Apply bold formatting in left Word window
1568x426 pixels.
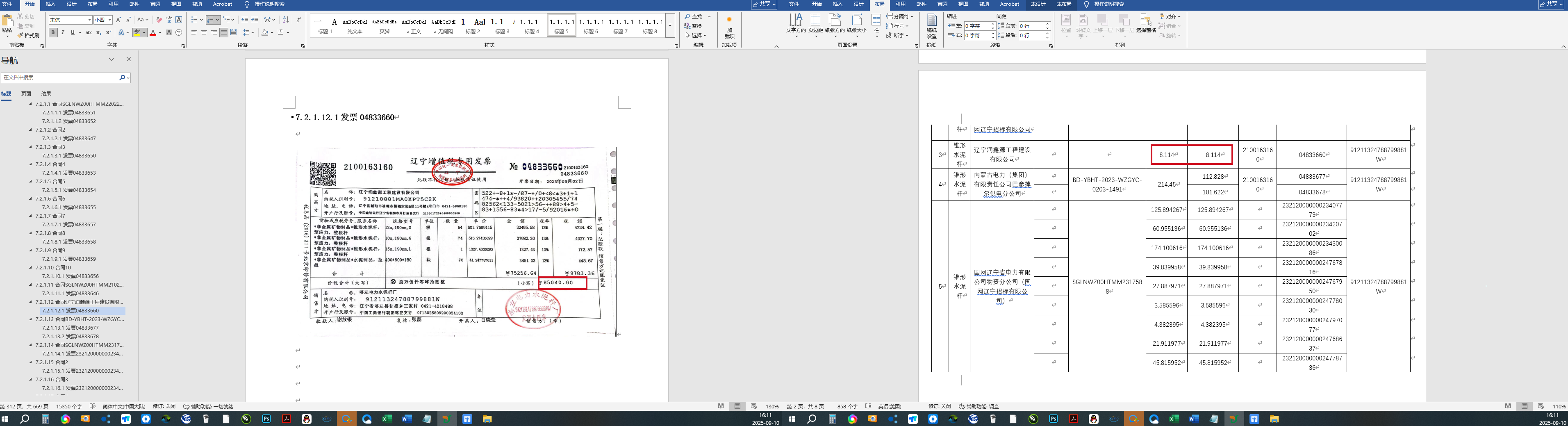tap(53, 32)
